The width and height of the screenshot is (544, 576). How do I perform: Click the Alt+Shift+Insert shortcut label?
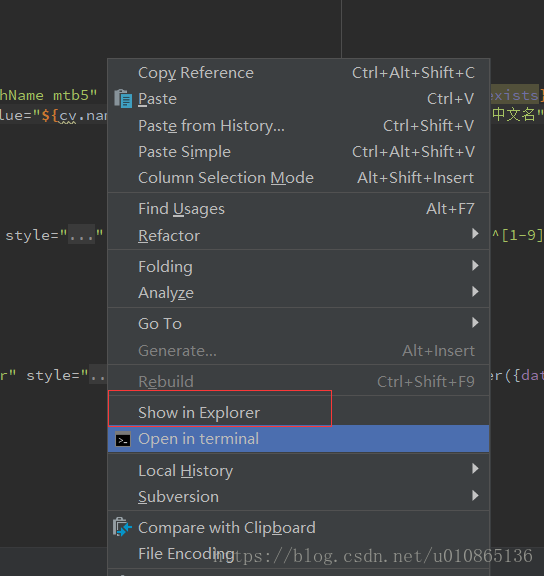click(416, 178)
